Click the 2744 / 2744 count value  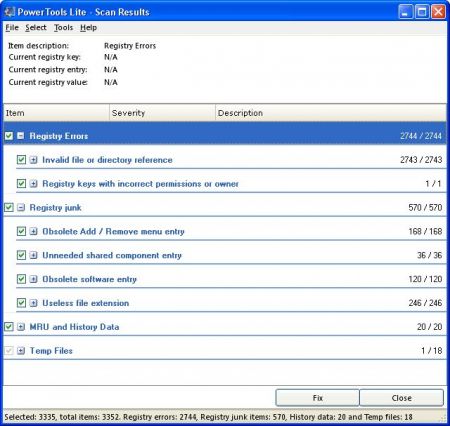[421, 136]
